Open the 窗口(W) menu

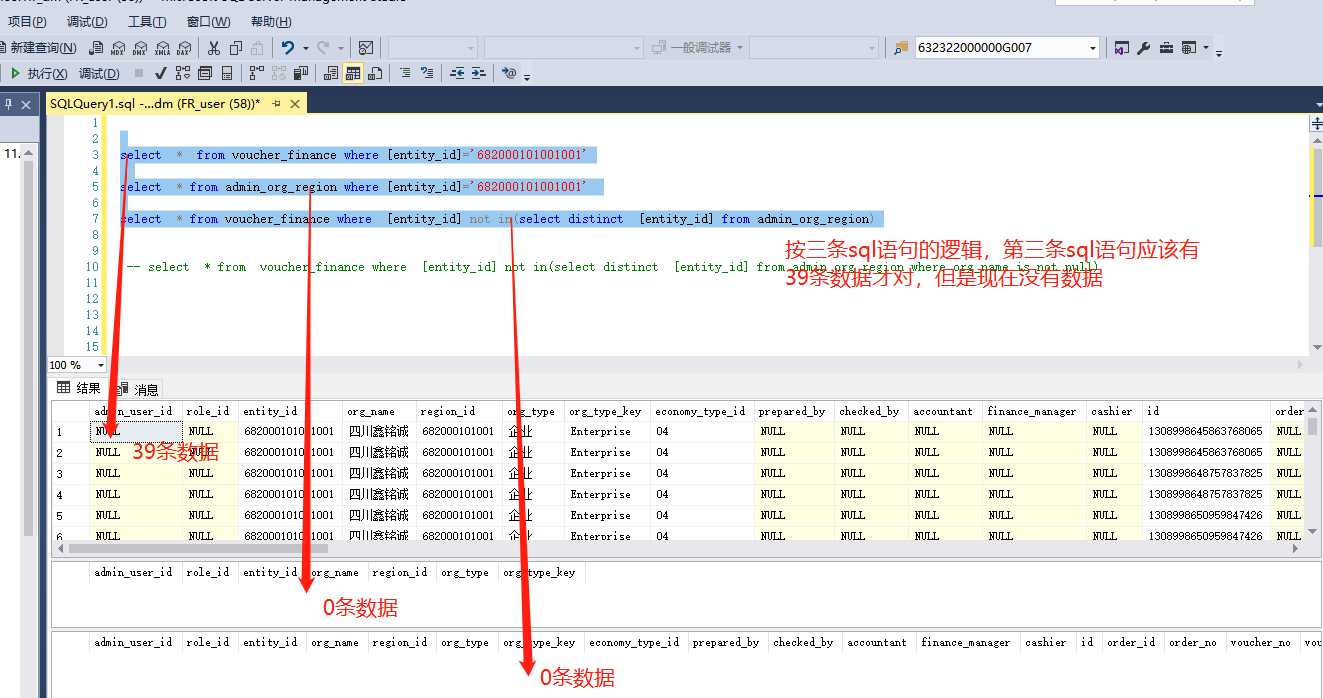click(208, 22)
